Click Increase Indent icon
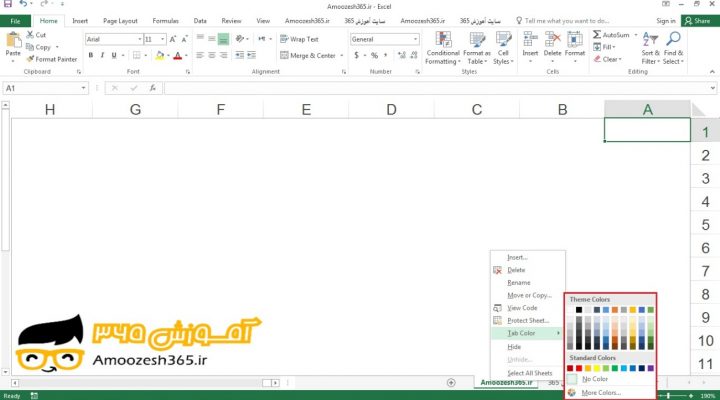This screenshot has width=720, height=400. pos(252,56)
